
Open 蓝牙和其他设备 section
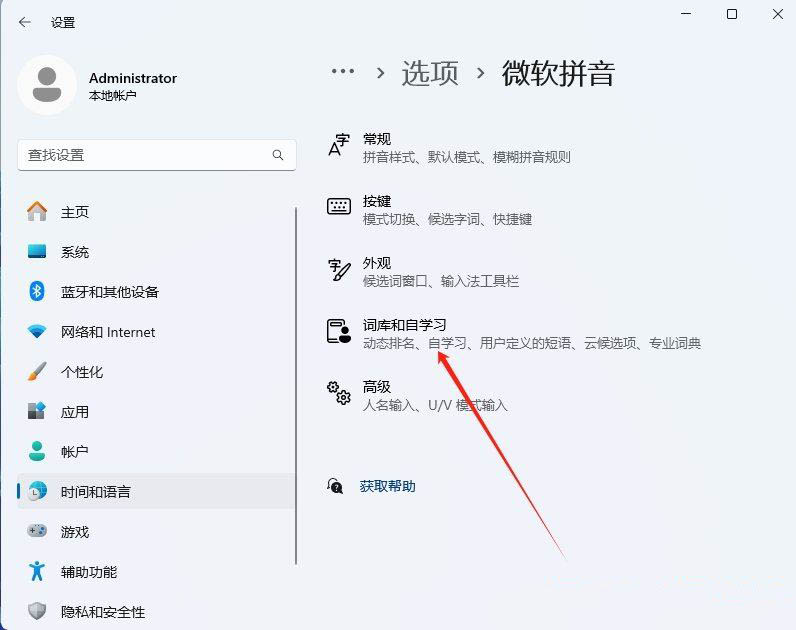156,292
